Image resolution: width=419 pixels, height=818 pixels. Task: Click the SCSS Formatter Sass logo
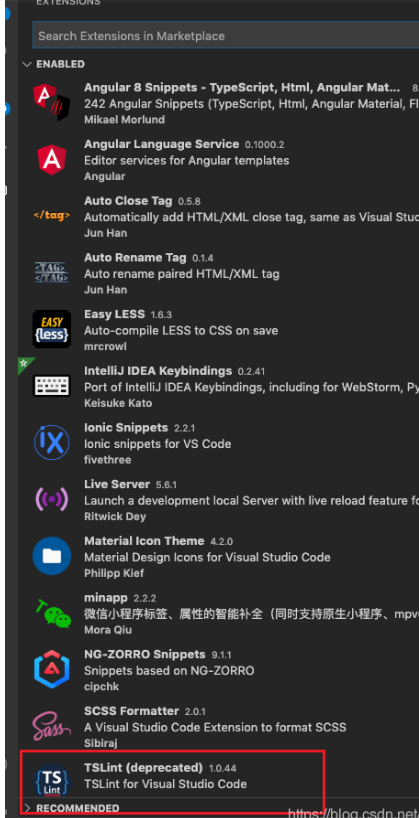pos(52,726)
